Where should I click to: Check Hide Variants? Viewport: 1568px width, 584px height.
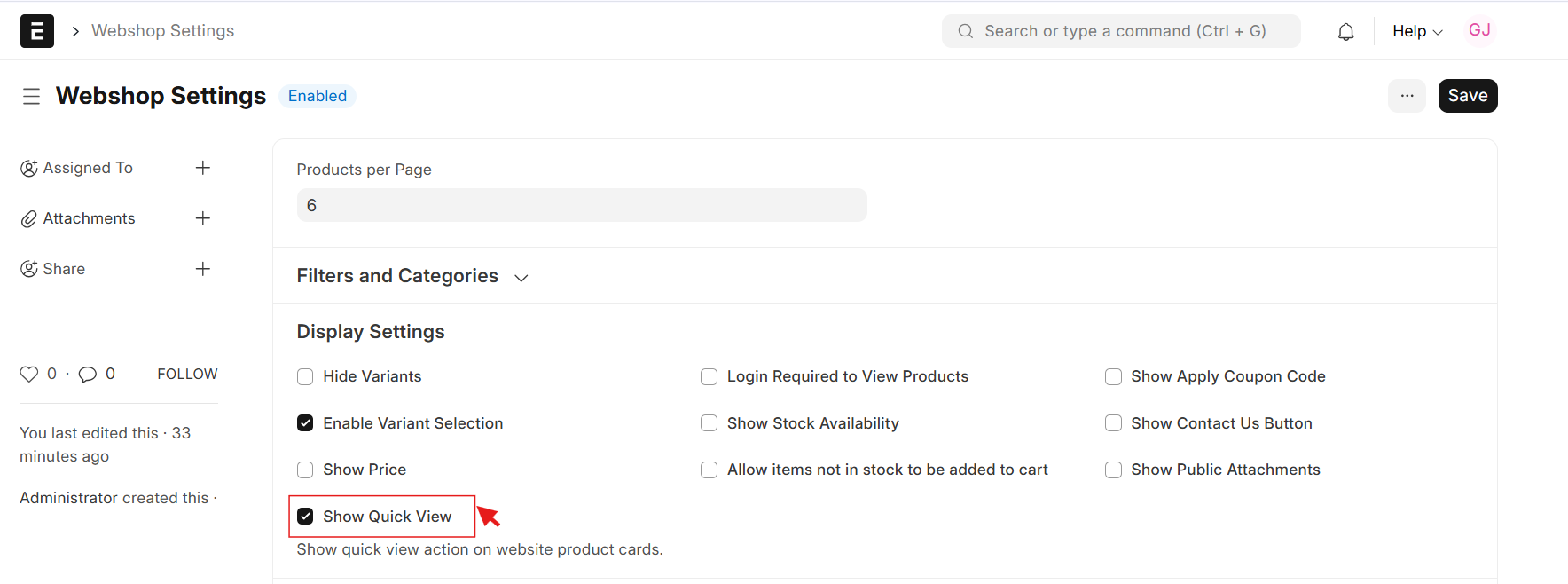point(305,376)
